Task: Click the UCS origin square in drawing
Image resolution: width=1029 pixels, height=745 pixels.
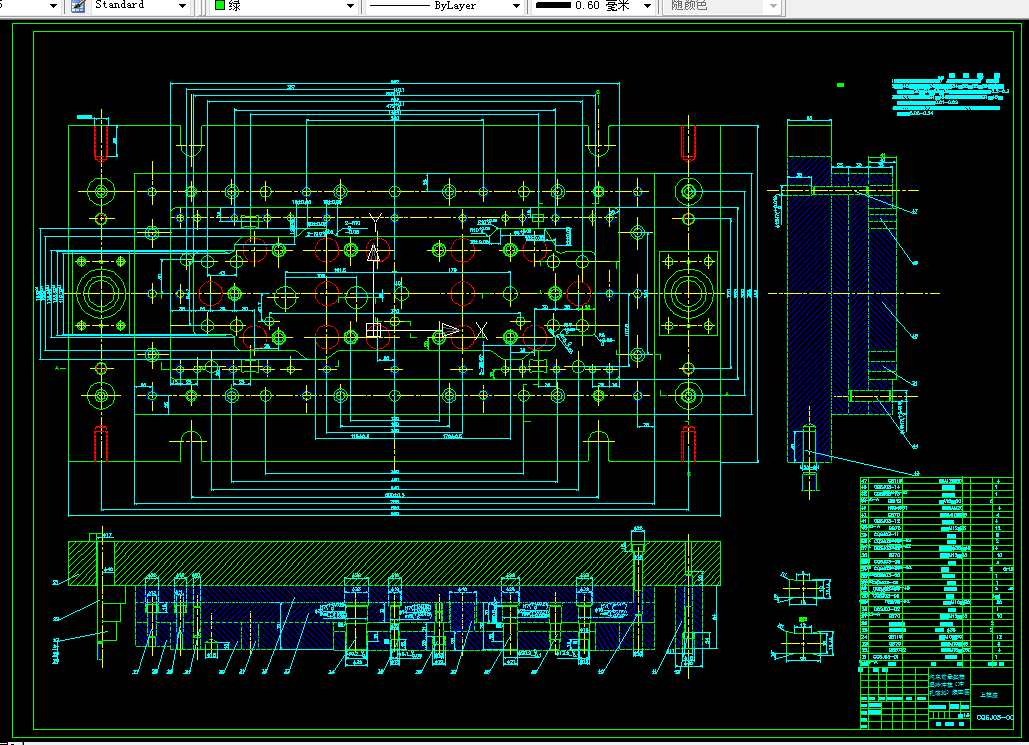Action: (373, 330)
